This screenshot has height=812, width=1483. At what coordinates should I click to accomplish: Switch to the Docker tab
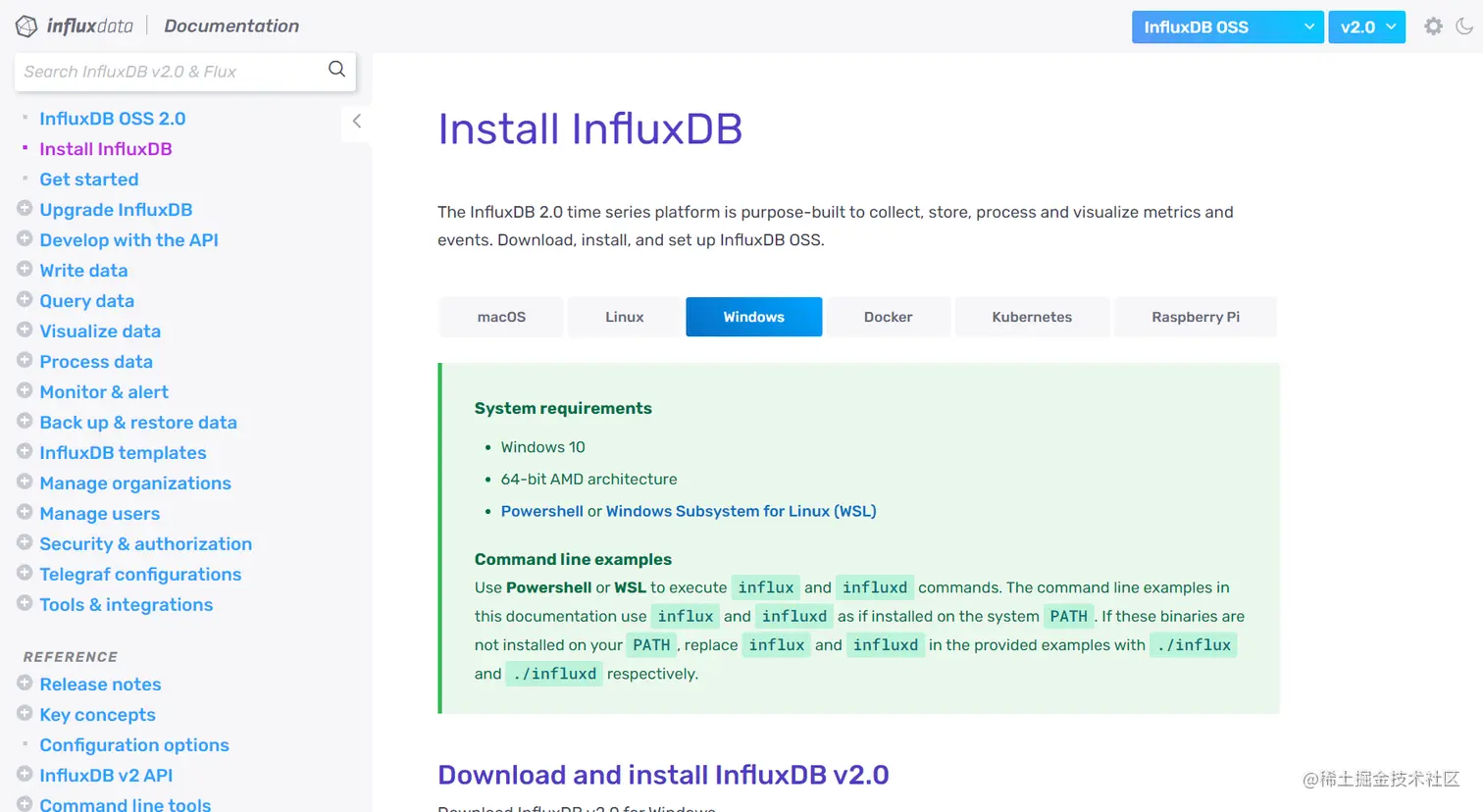(888, 317)
